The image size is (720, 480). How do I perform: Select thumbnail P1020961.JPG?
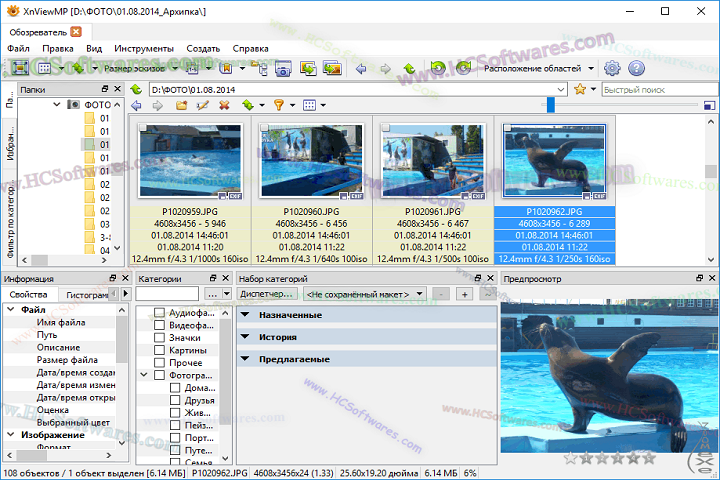pos(433,161)
